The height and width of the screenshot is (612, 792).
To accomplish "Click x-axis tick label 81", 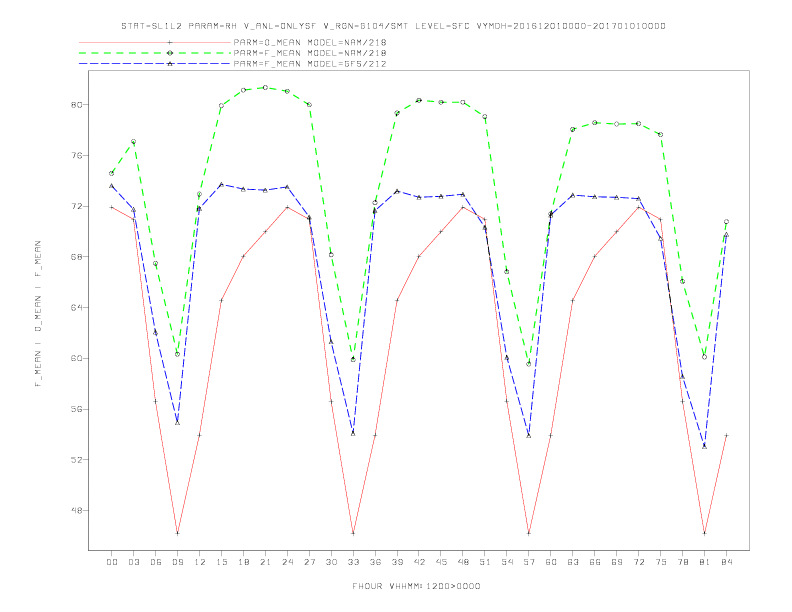I will (x=705, y=562).
